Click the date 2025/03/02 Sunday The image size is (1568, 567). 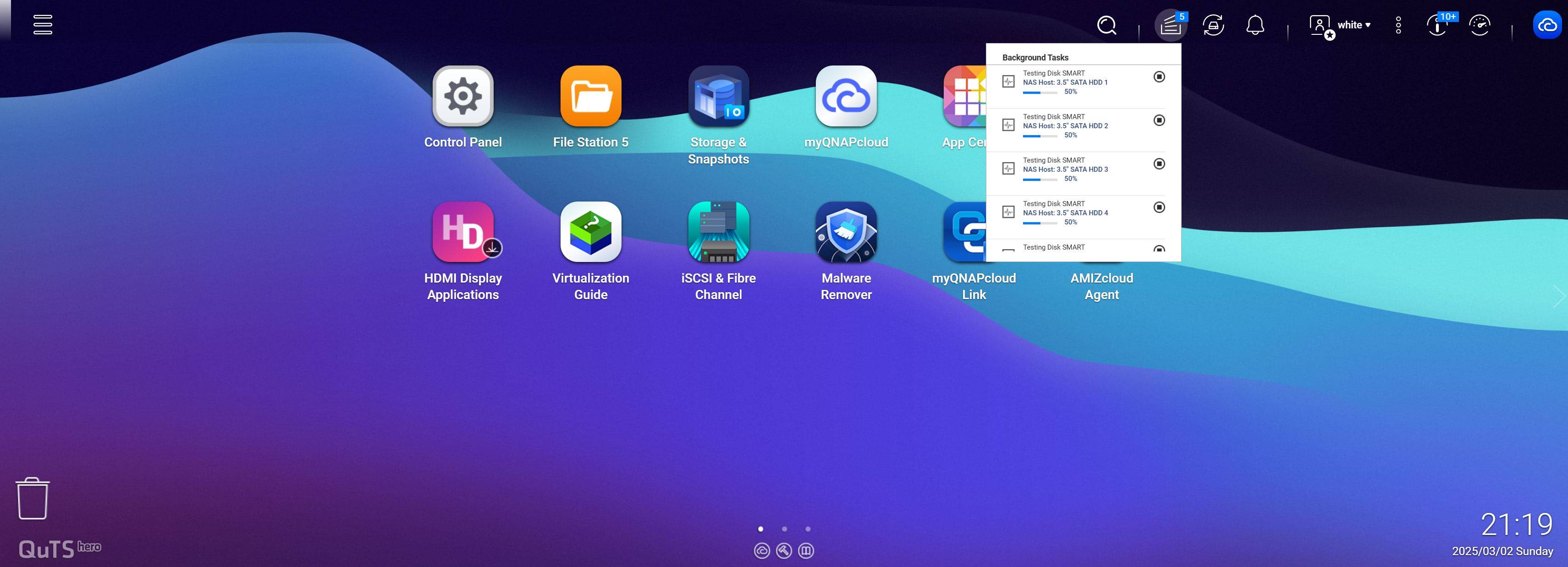point(1502,551)
